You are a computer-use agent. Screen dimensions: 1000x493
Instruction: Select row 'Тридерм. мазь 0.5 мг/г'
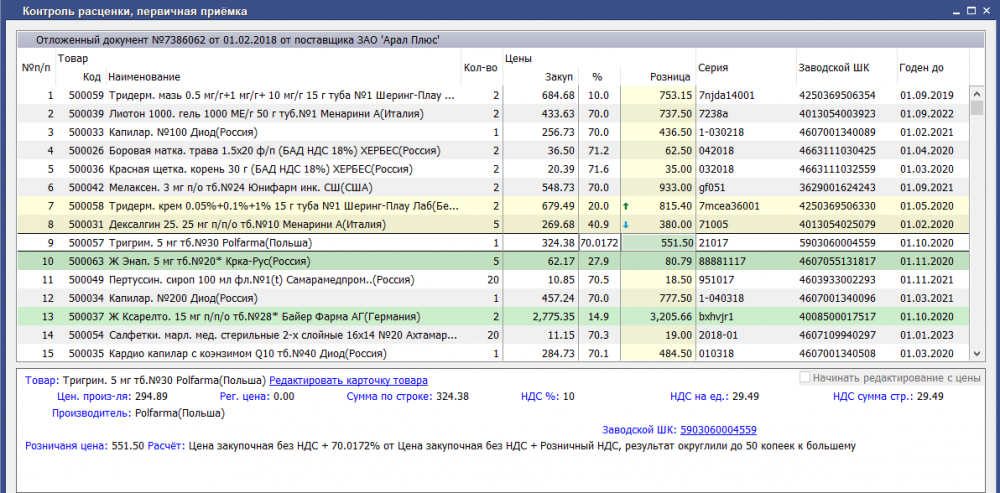click(x=494, y=96)
